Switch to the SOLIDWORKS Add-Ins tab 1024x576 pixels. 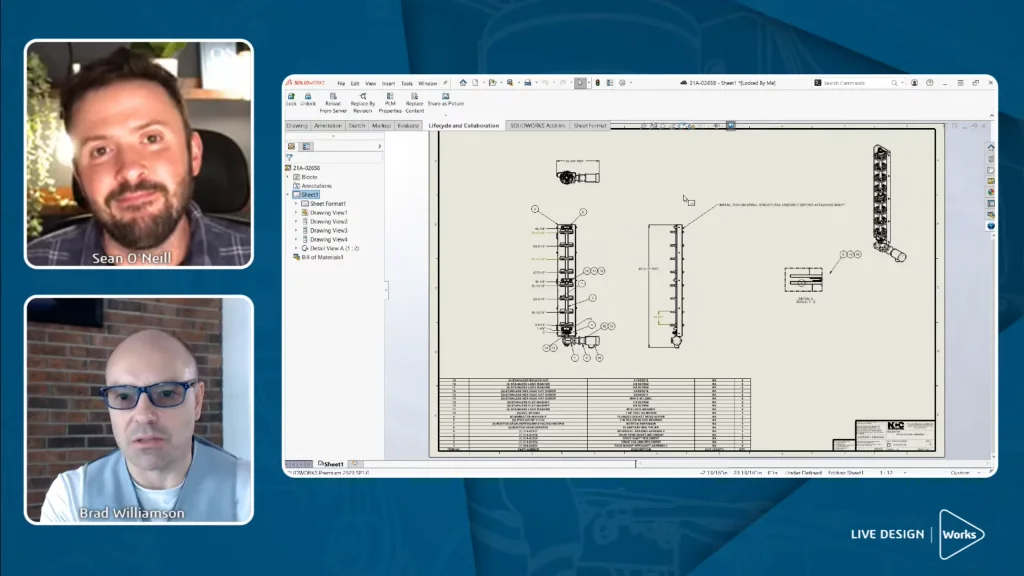(538, 126)
